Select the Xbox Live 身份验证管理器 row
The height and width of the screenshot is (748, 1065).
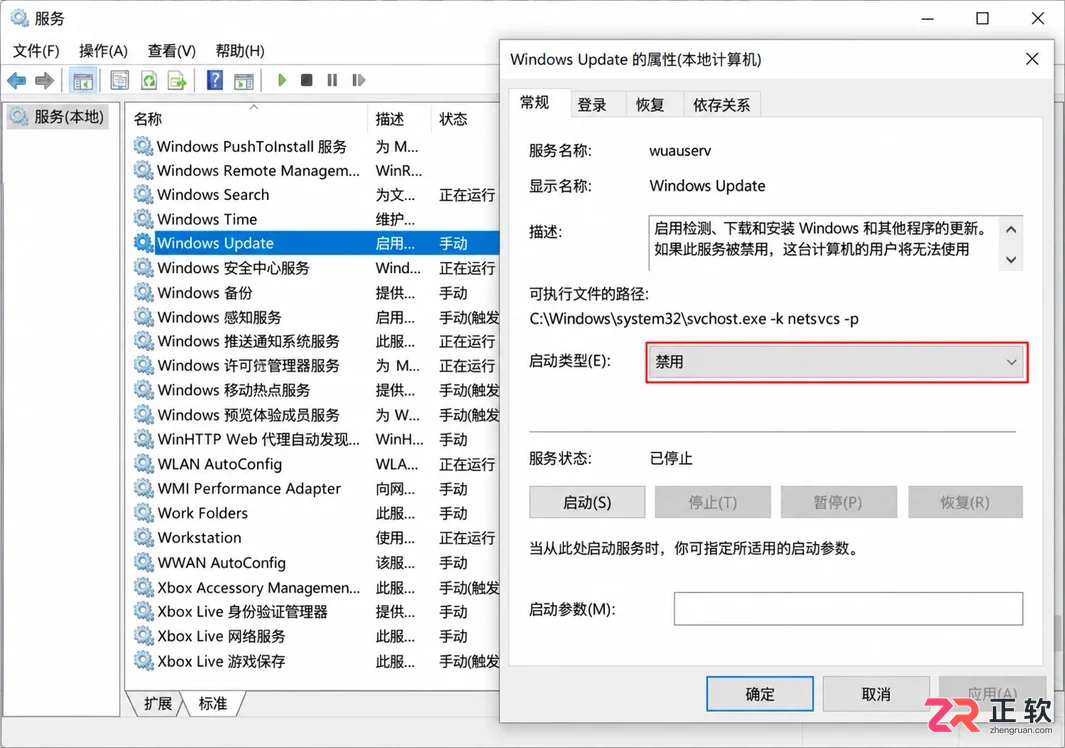coord(315,611)
